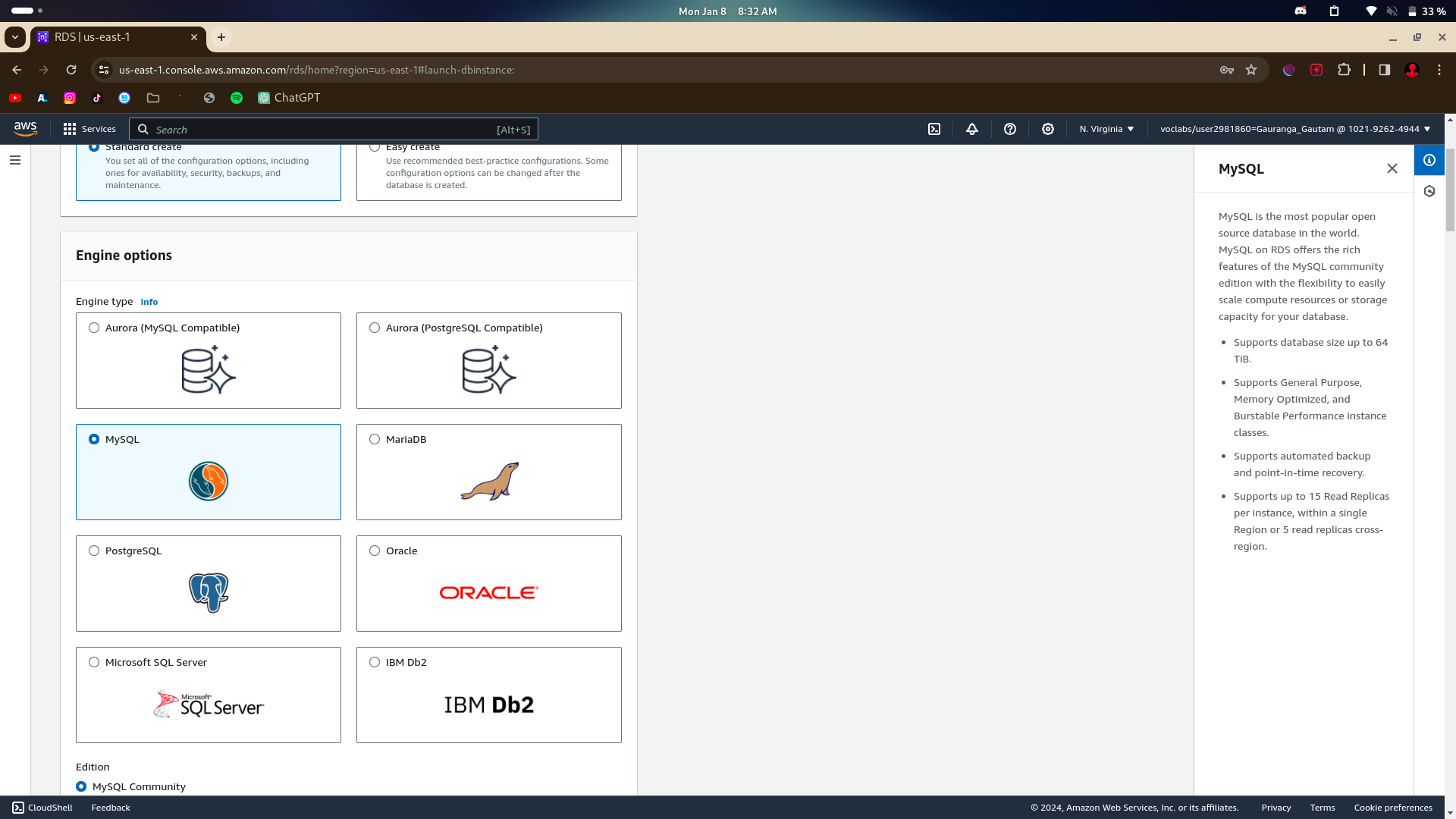The image size is (1456, 819).
Task: Open AWS CloudShell icon in top navbar
Action: pyautogui.click(x=934, y=129)
